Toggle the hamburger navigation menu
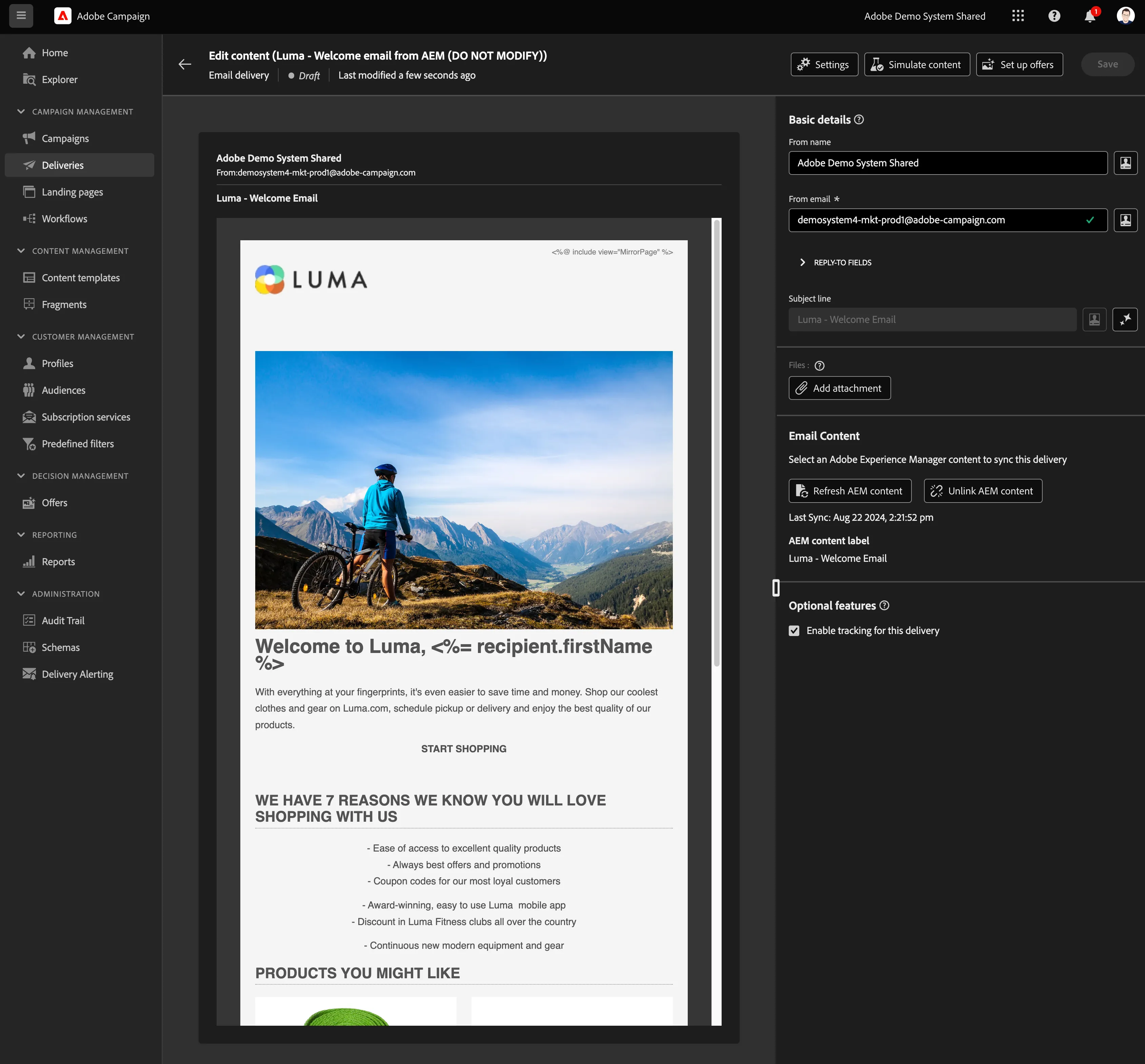1145x1064 pixels. click(x=21, y=16)
